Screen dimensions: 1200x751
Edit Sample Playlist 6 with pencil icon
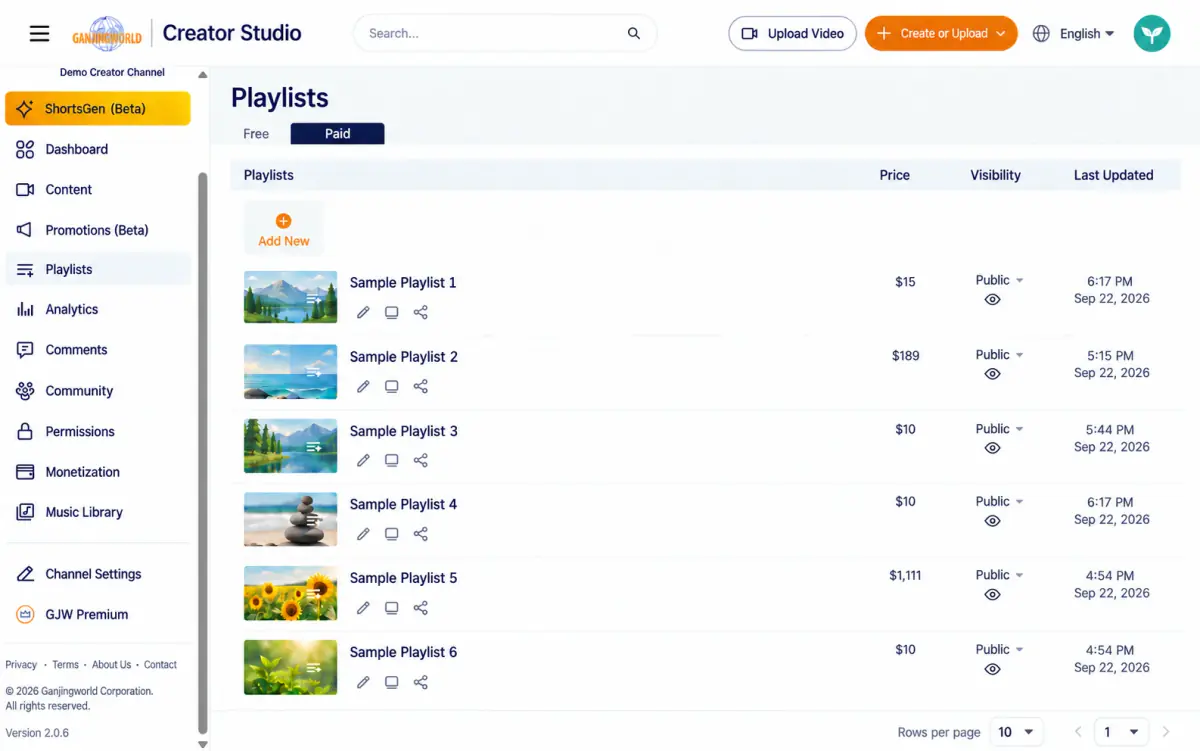click(x=363, y=682)
